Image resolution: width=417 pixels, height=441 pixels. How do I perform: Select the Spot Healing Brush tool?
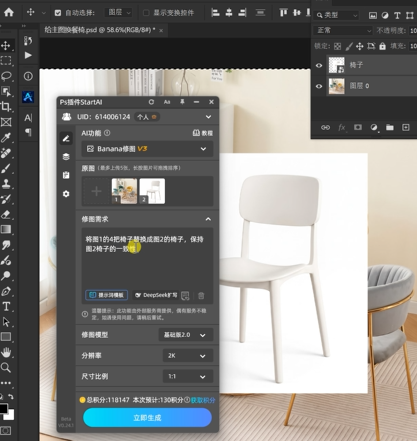point(6,153)
